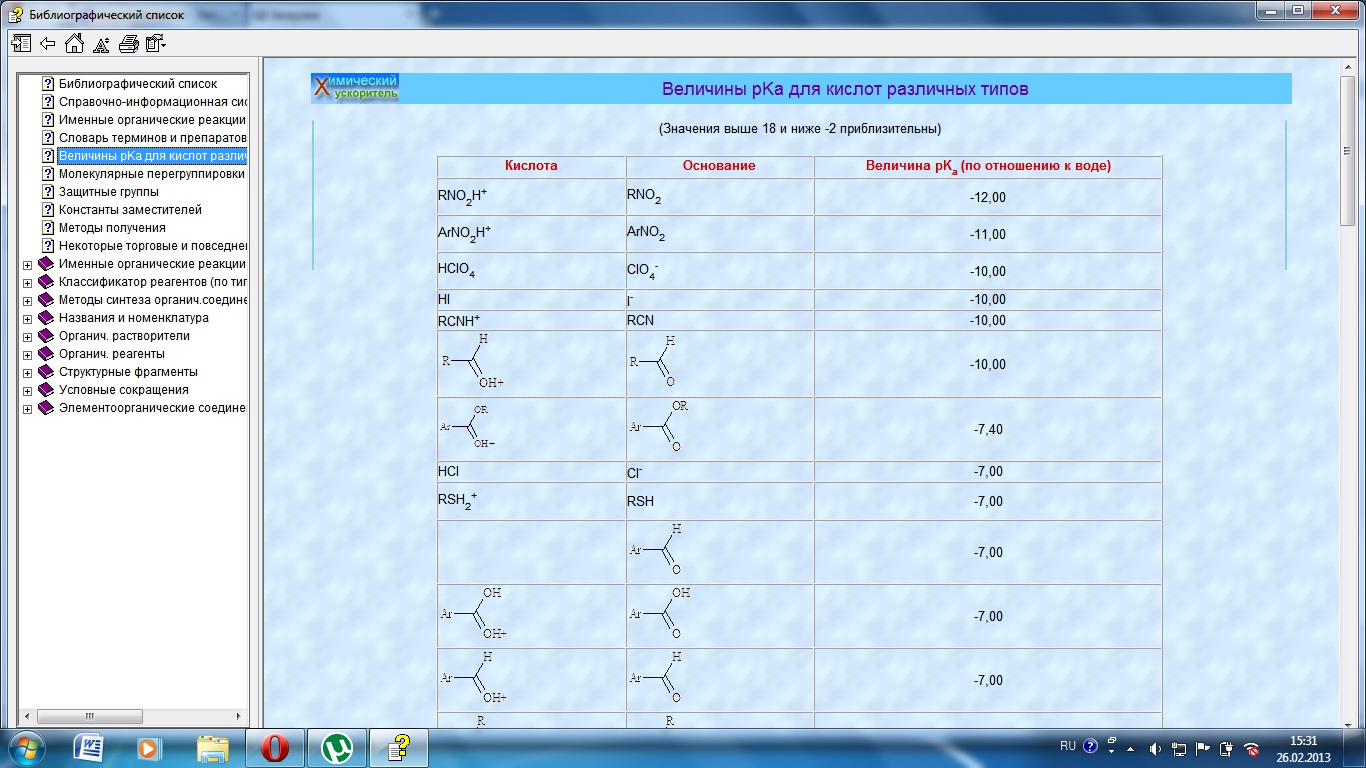The width and height of the screenshot is (1366, 768).
Task: Click the Home icon in the toolbar
Action: coord(74,43)
